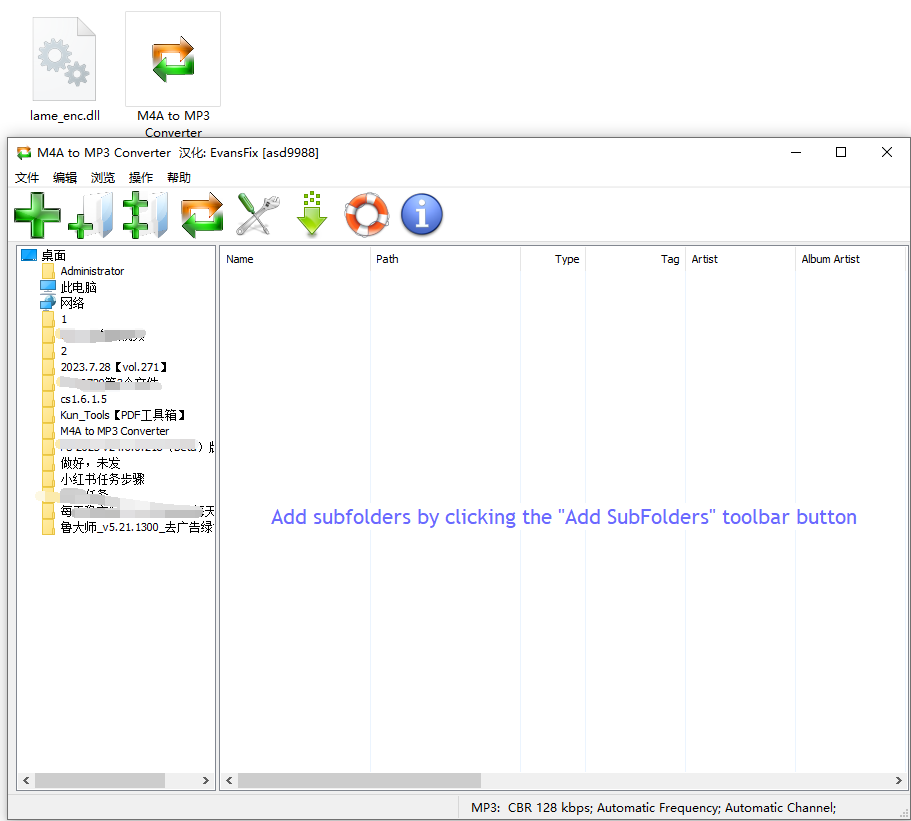Show About info with the blue i icon

(x=422, y=214)
